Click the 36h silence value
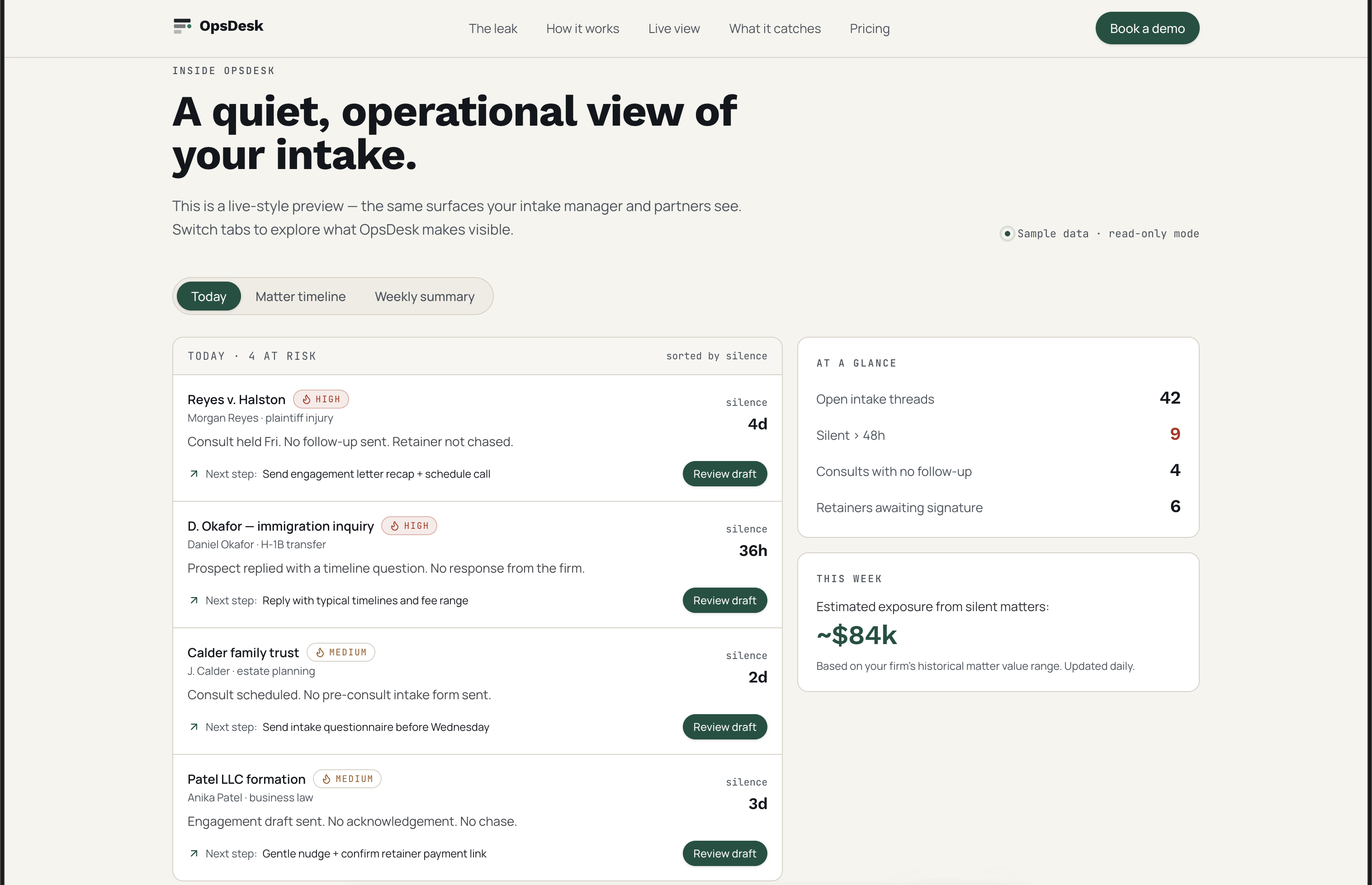 click(753, 551)
